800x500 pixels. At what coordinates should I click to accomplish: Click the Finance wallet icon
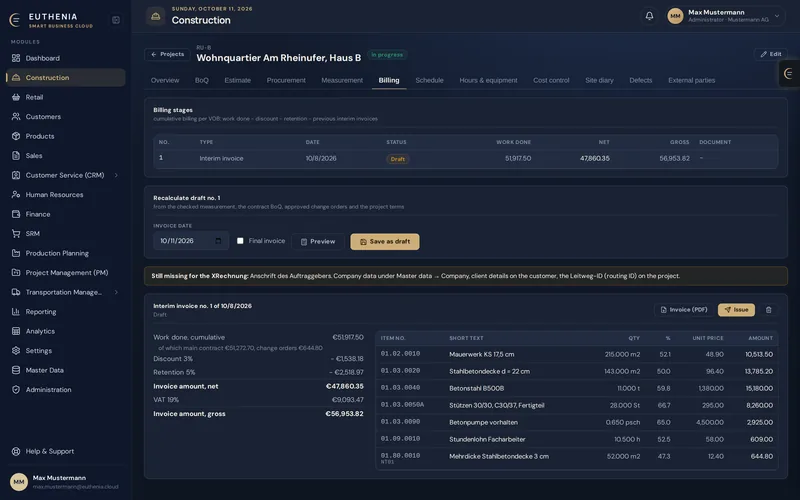[x=16, y=214]
